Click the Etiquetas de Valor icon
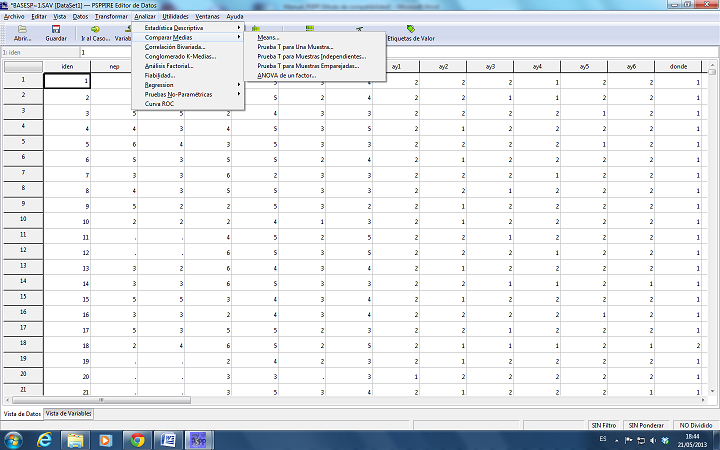The width and height of the screenshot is (720, 450). 411,33
